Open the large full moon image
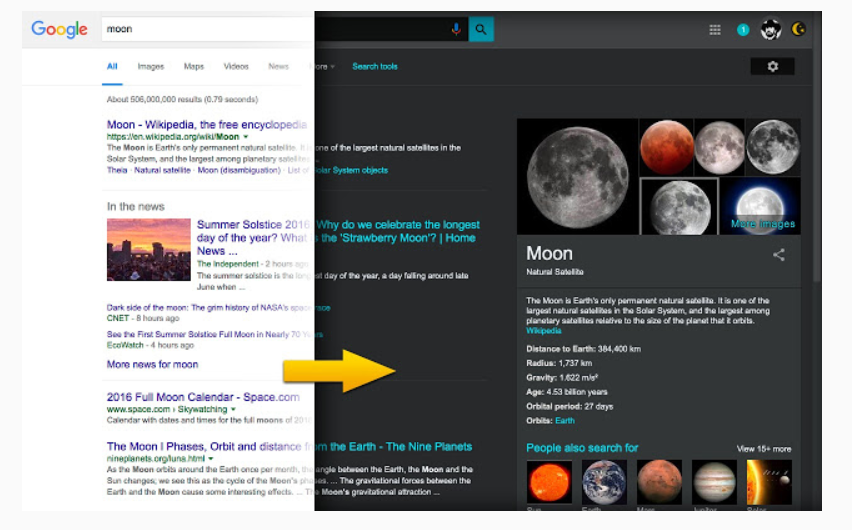This screenshot has width=852, height=530. coord(578,177)
